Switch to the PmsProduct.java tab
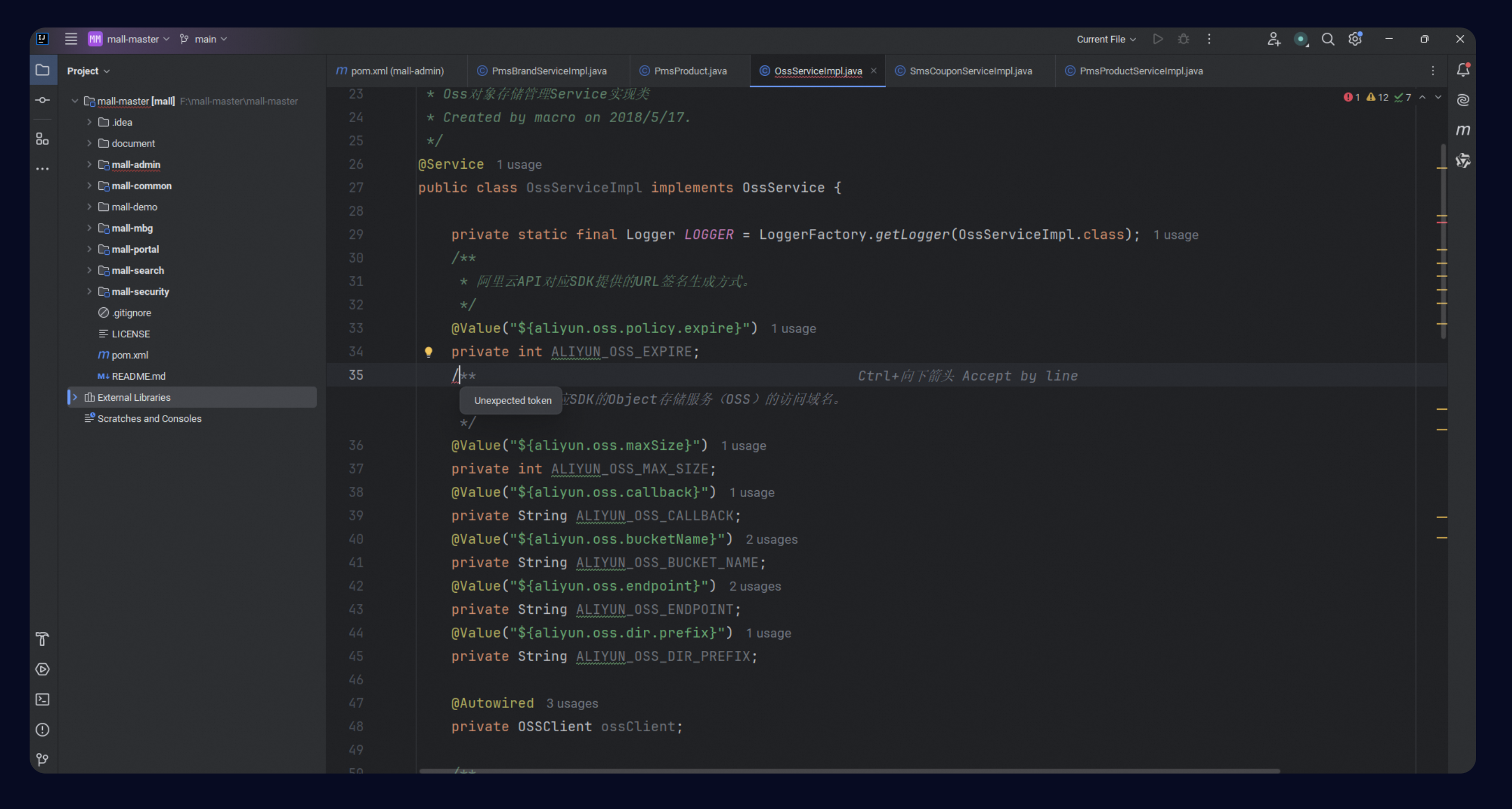This screenshot has width=1512, height=809. click(690, 71)
